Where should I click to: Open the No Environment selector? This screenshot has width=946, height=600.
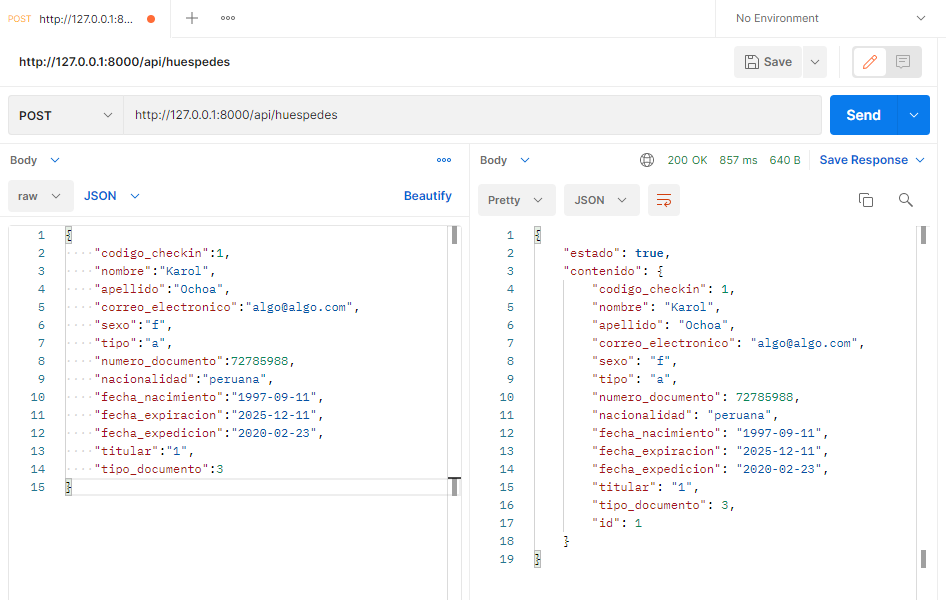coord(830,18)
